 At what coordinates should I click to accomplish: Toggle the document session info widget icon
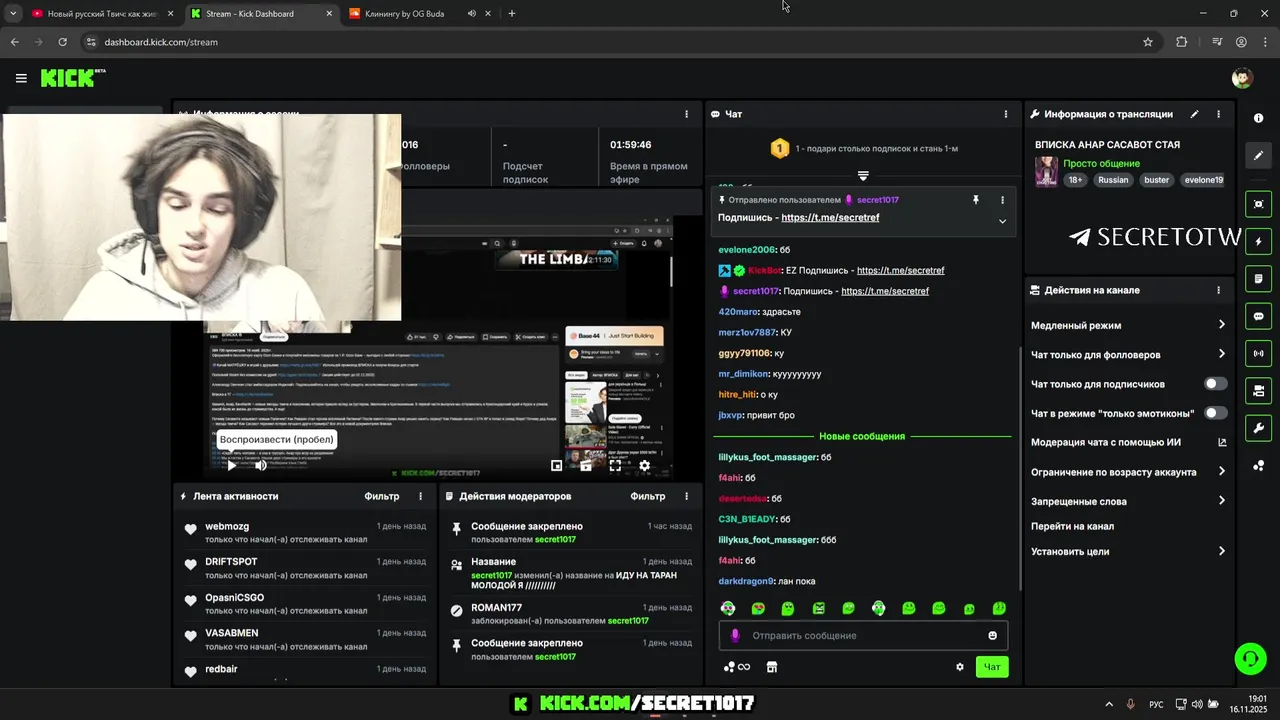coord(1258,279)
